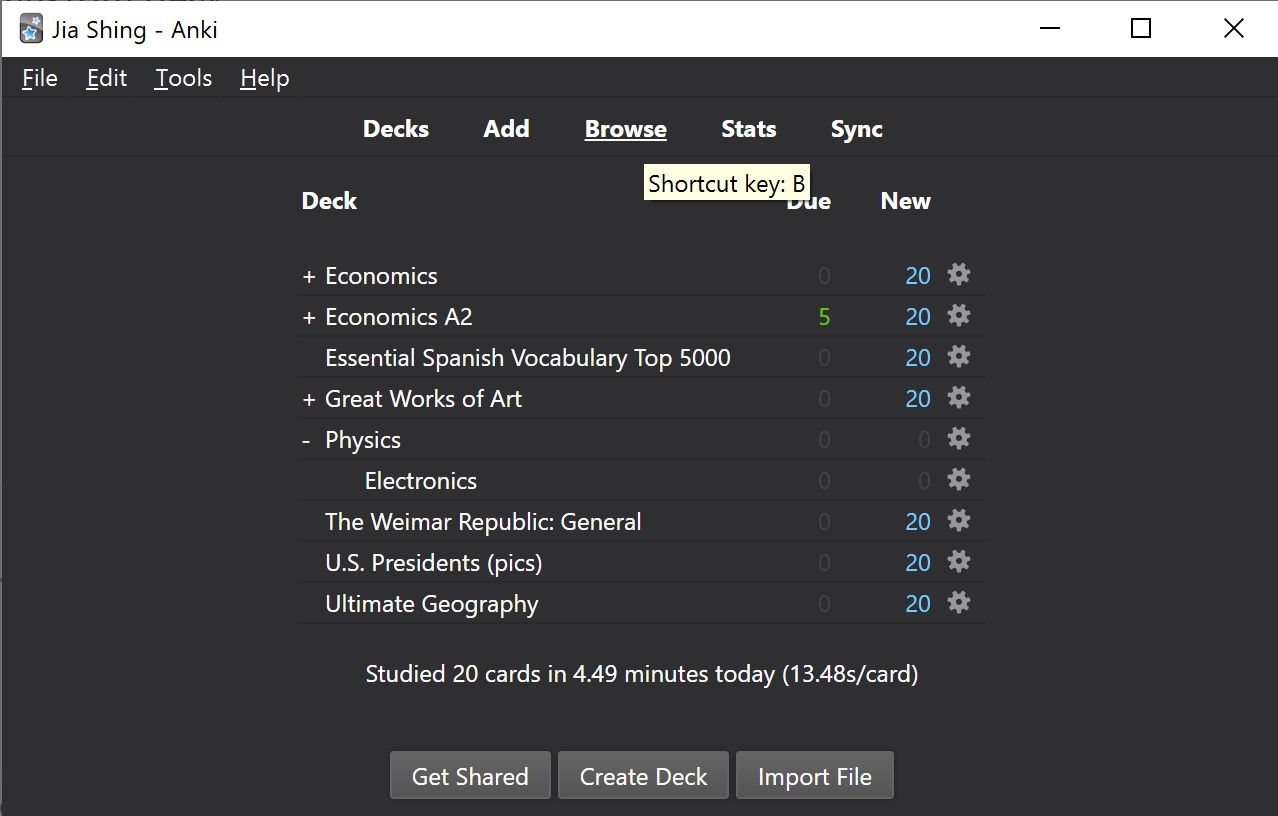The width and height of the screenshot is (1278, 816).
Task: Go to the Decks view
Action: click(x=396, y=129)
